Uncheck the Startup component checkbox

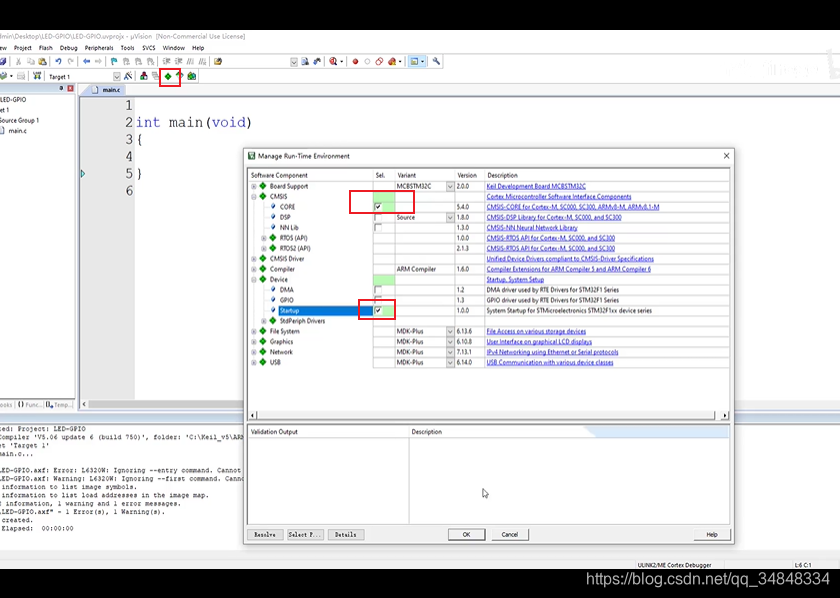coord(378,311)
